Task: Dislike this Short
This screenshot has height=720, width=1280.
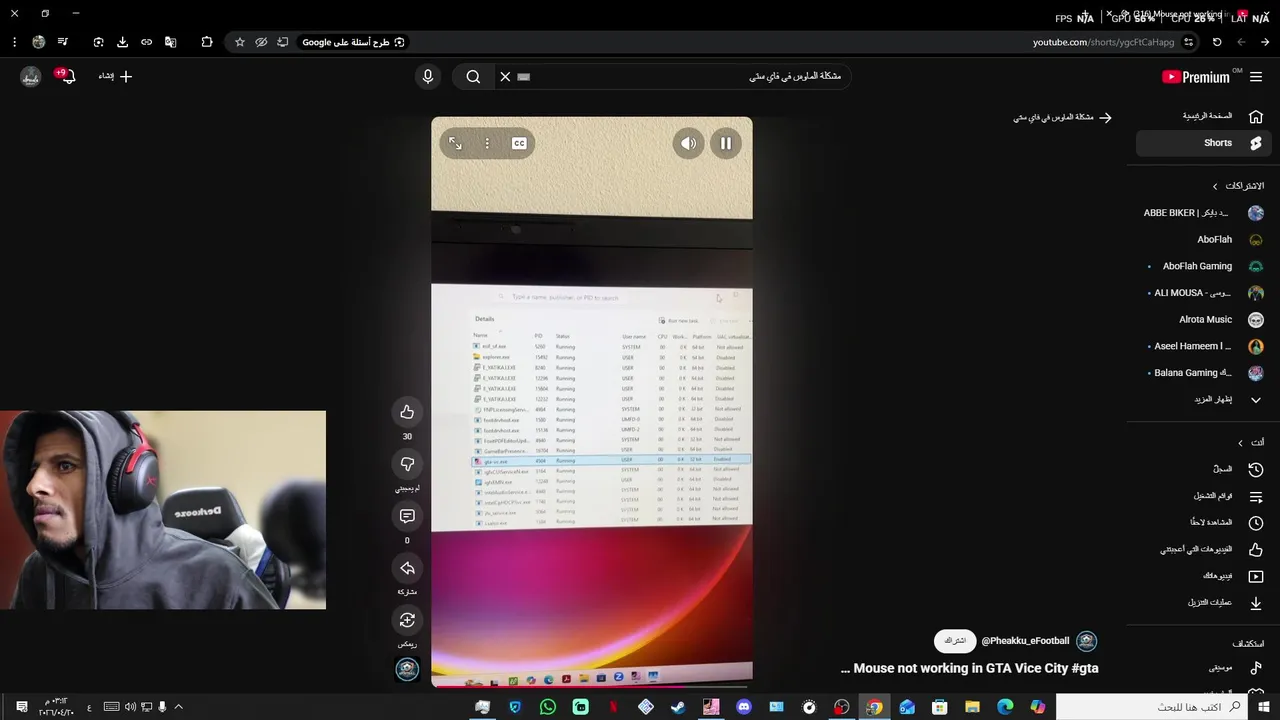Action: (x=407, y=464)
